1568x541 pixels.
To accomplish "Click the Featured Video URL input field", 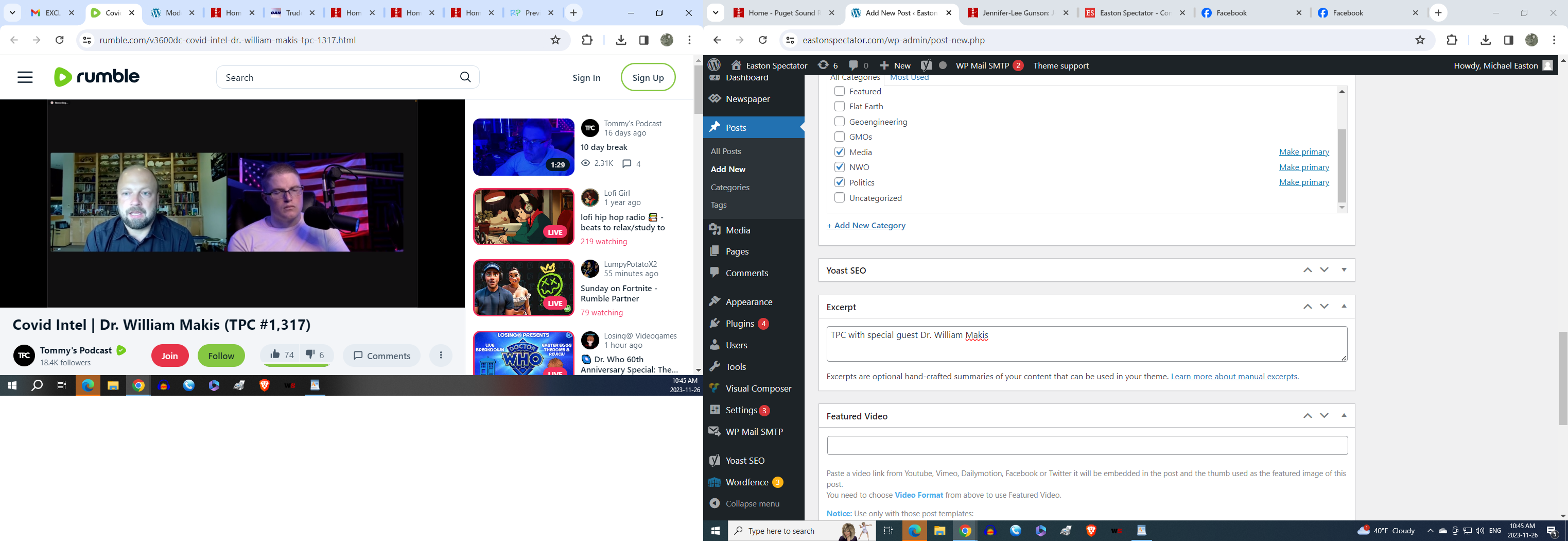I will pyautogui.click(x=1087, y=445).
